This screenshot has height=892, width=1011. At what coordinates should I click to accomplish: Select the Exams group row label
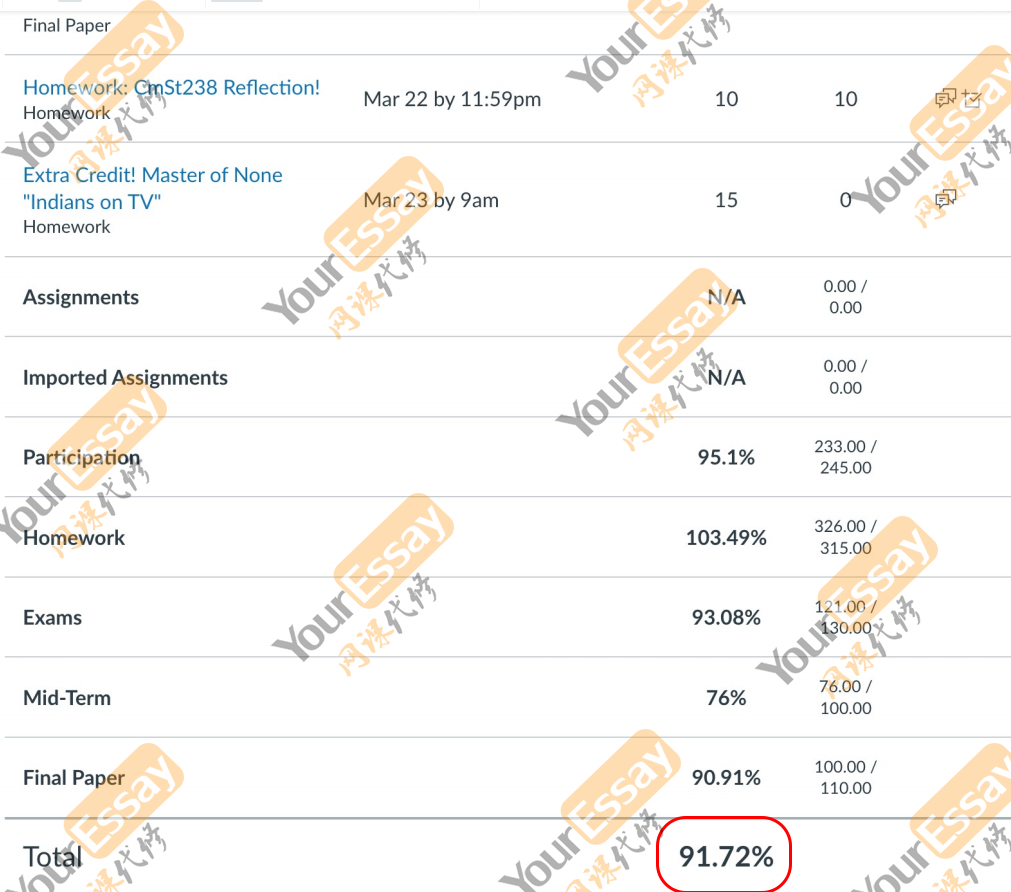pos(53,617)
